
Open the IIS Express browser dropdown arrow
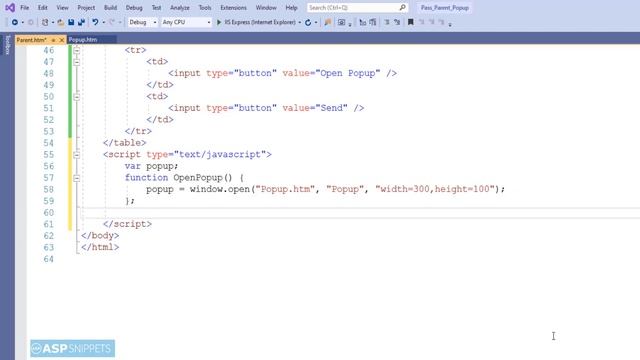pos(300,23)
